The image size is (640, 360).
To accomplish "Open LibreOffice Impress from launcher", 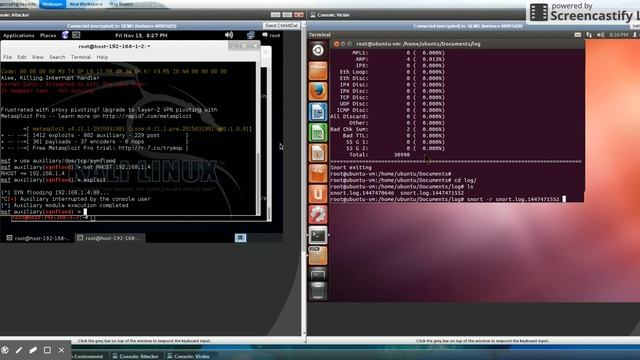I will (x=318, y=153).
